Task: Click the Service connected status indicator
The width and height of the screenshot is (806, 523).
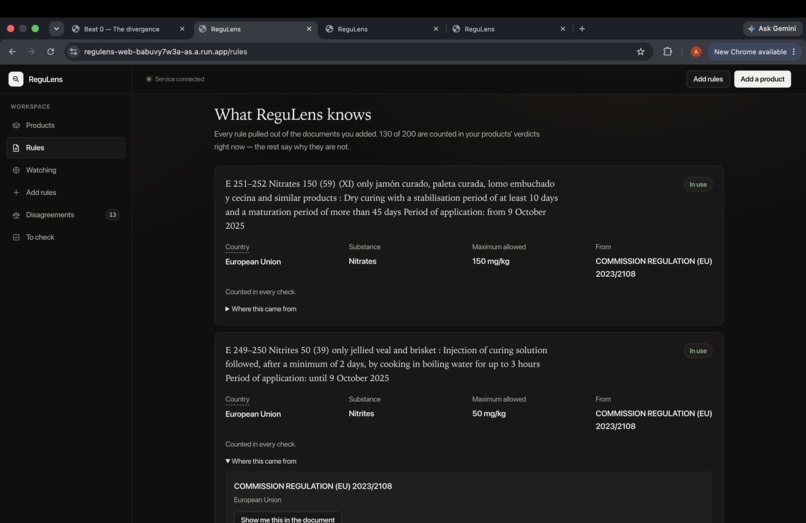Action: pyautogui.click(x=175, y=79)
